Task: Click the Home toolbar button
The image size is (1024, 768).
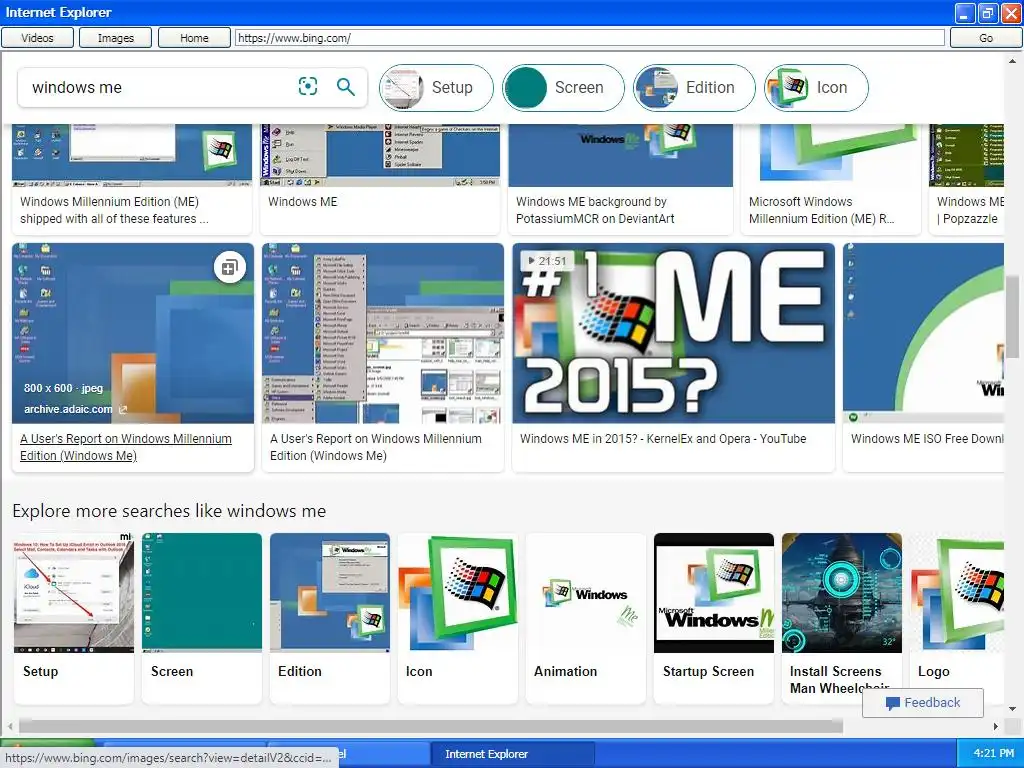Action: tap(194, 38)
